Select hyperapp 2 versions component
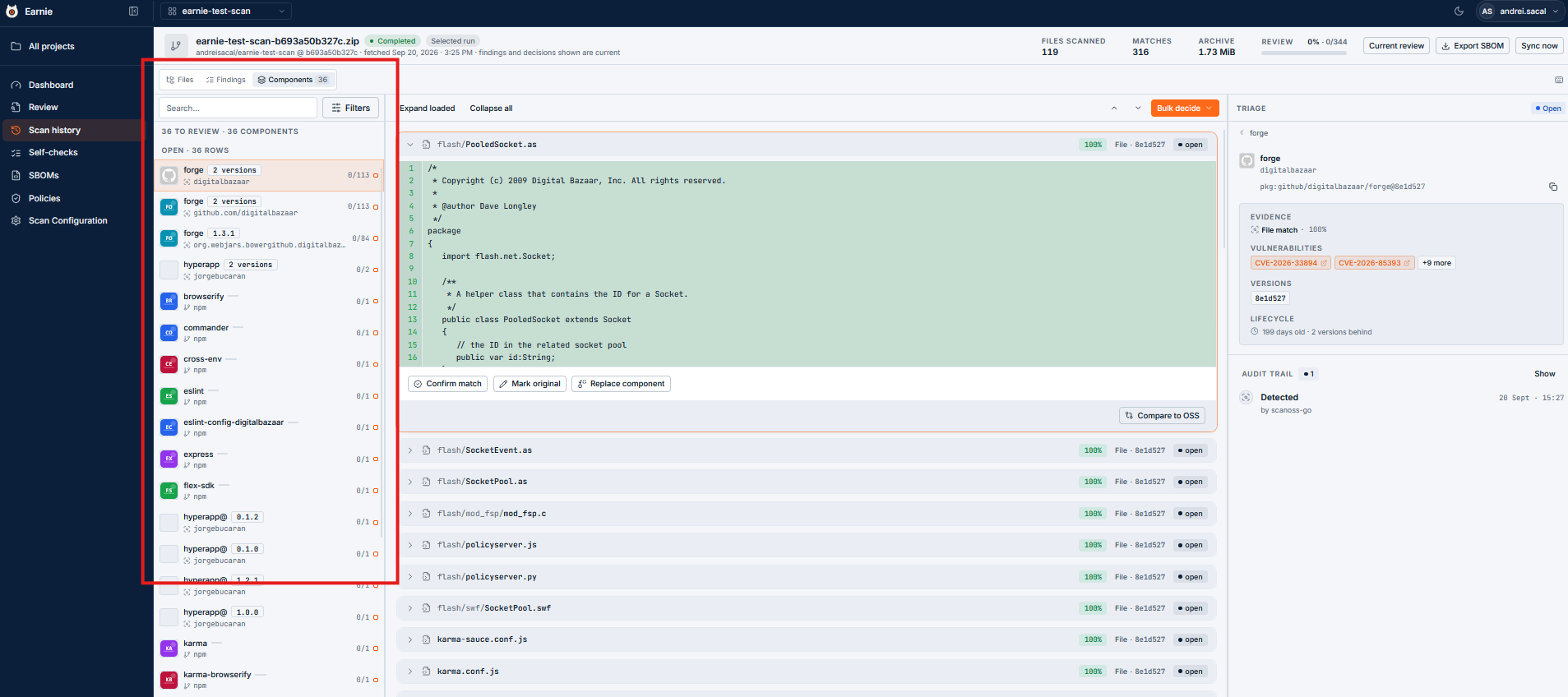Screen dimensions: 1568x697 [270, 270]
